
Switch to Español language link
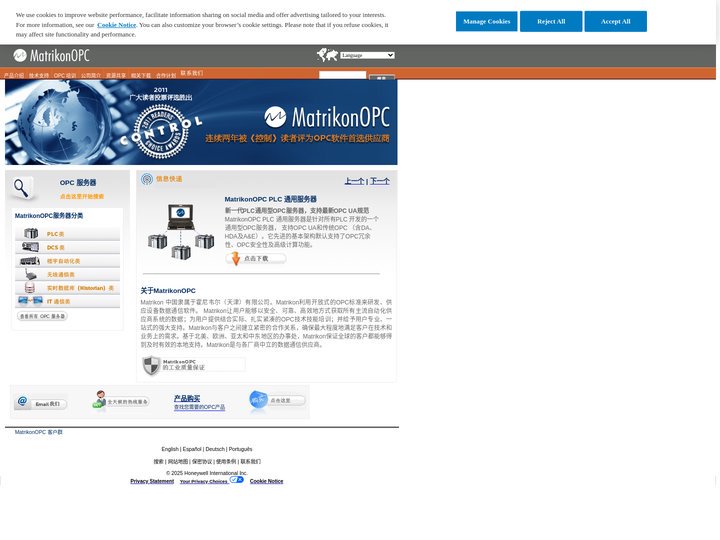click(192, 449)
